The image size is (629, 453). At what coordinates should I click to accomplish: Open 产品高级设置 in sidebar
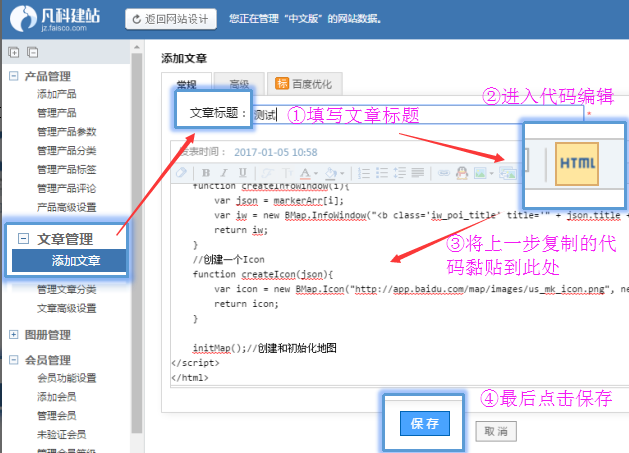pos(67,207)
